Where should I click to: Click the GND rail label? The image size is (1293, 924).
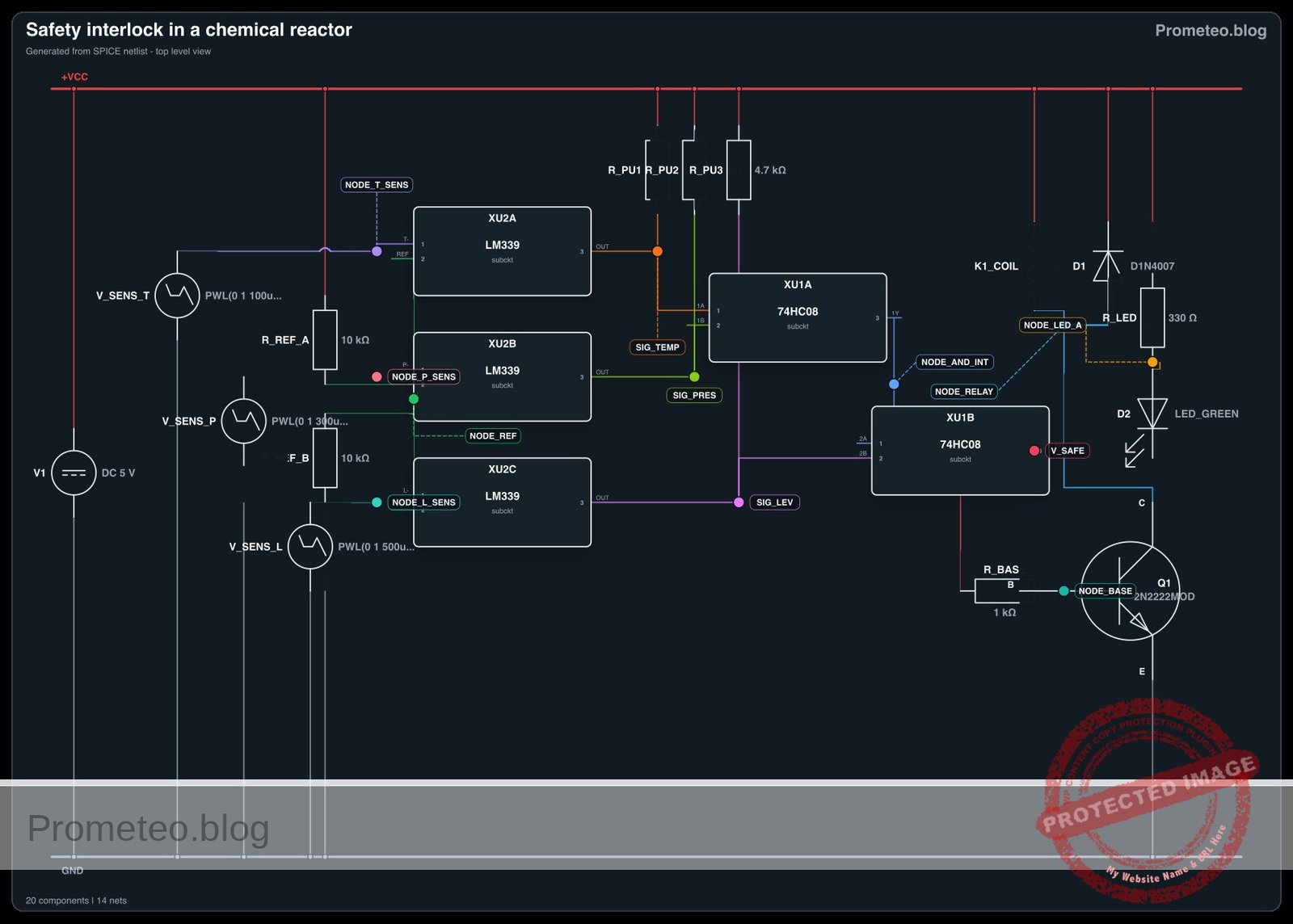72,871
